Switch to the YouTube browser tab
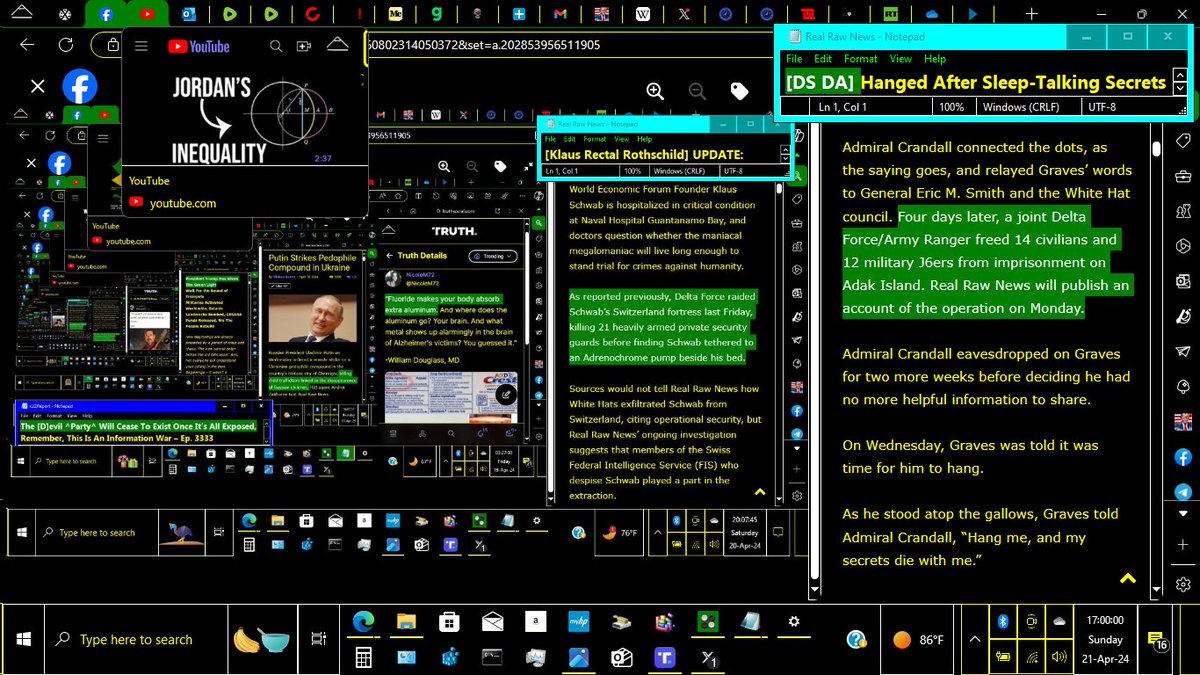The width and height of the screenshot is (1200, 675). [x=148, y=15]
